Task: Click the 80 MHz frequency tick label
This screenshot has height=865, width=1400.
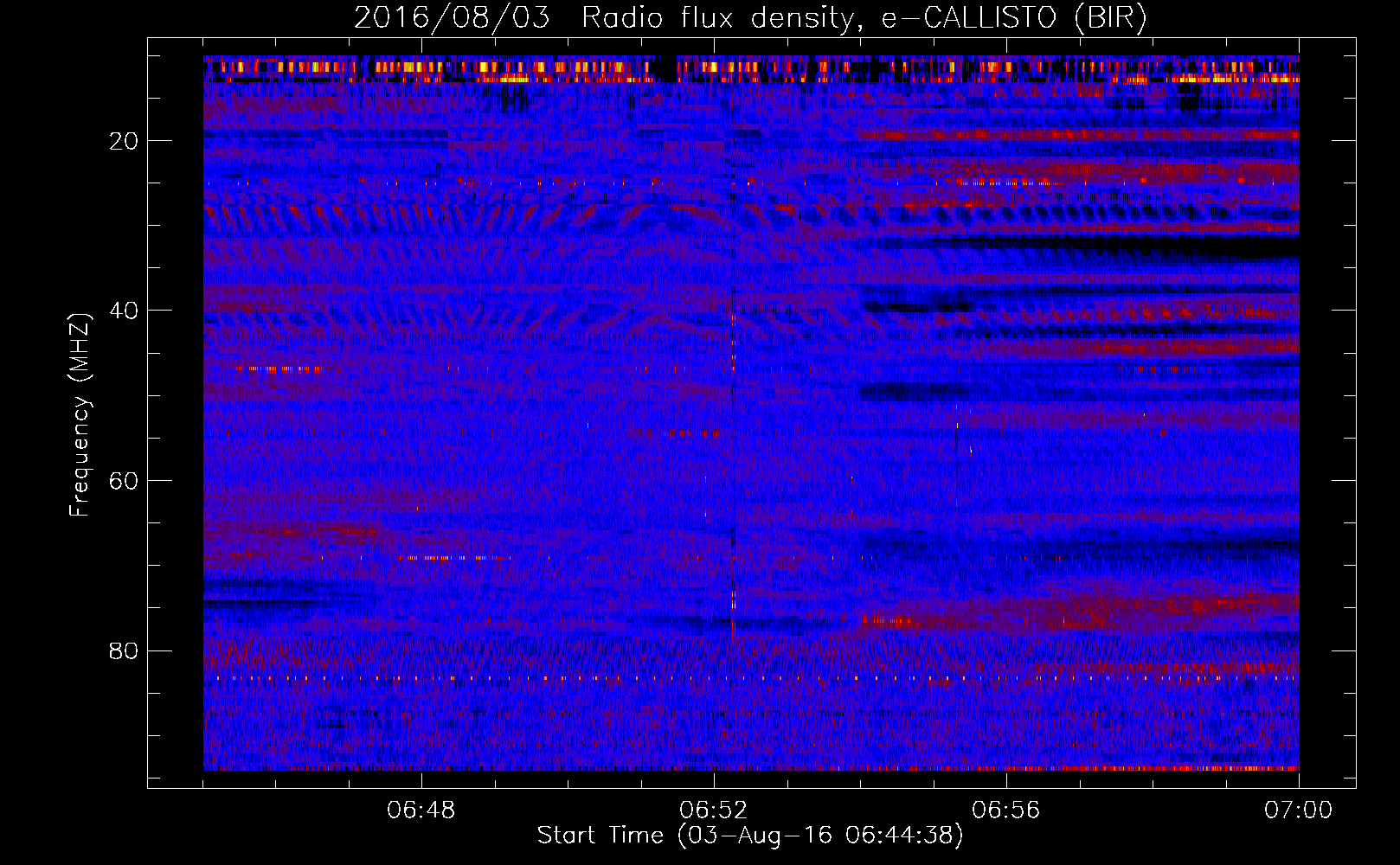Action: [125, 650]
